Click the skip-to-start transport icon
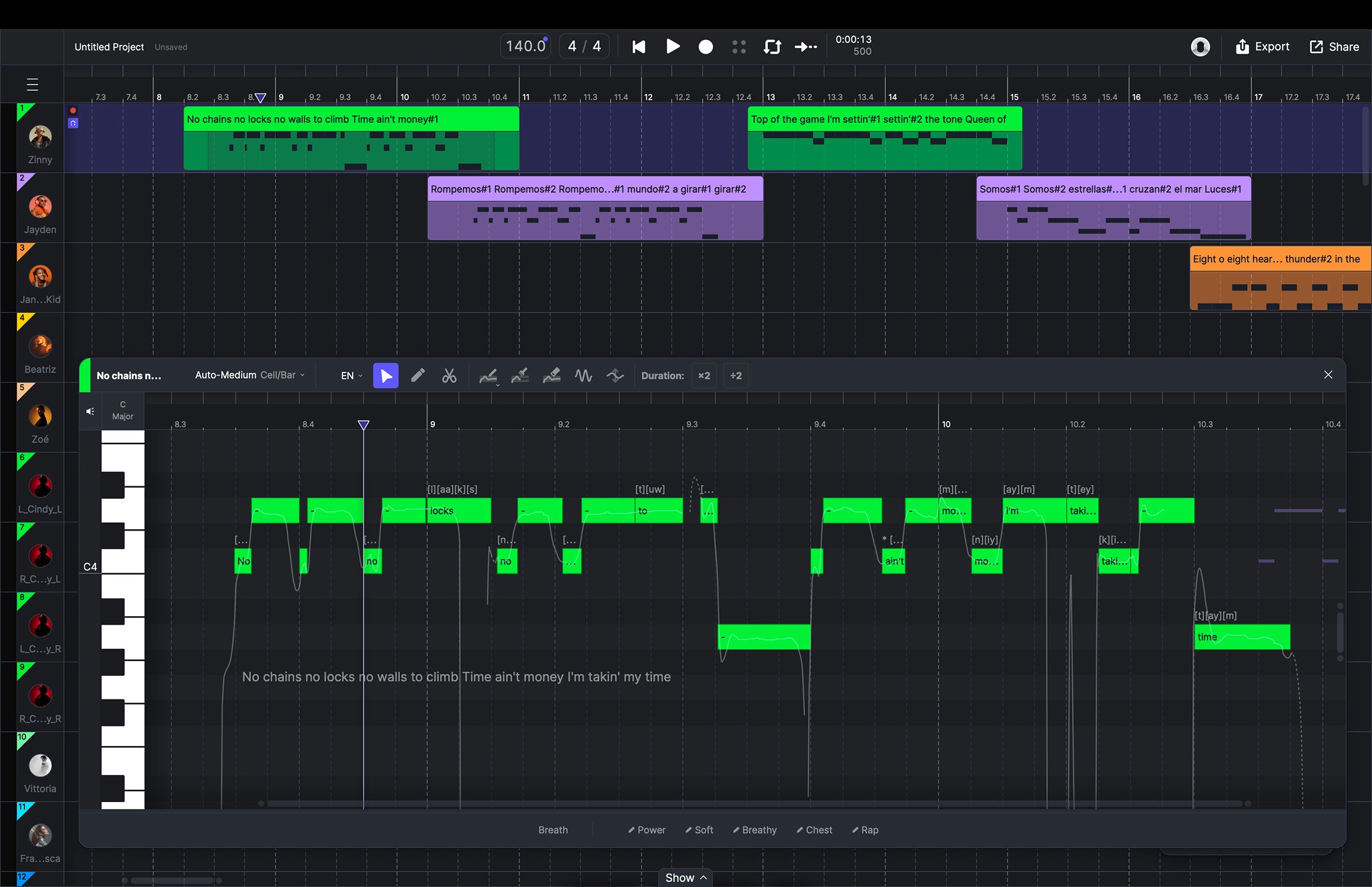The height and width of the screenshot is (887, 1372). (x=638, y=46)
